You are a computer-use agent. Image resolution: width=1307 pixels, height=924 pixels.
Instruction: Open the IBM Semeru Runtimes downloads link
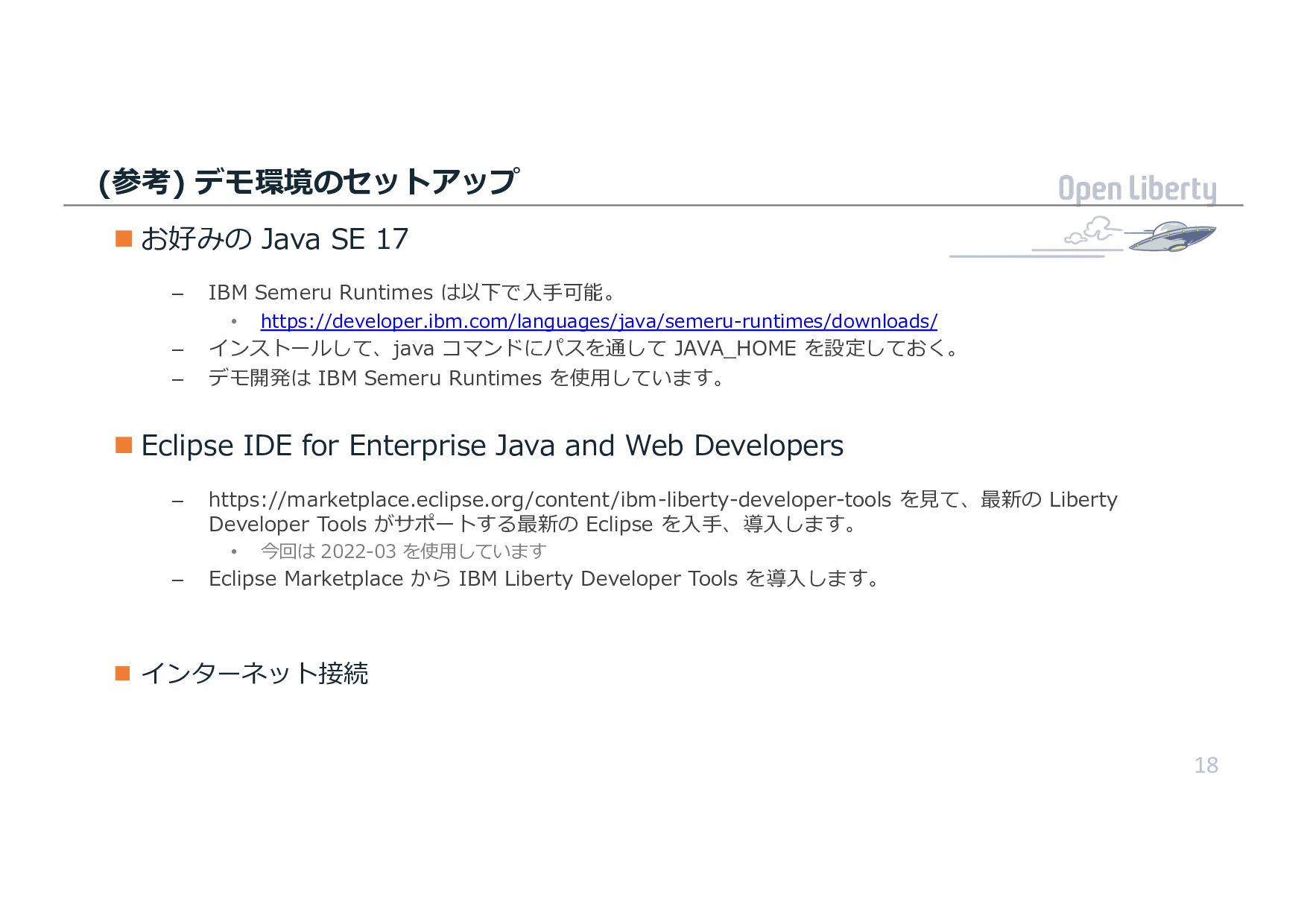[x=598, y=321]
